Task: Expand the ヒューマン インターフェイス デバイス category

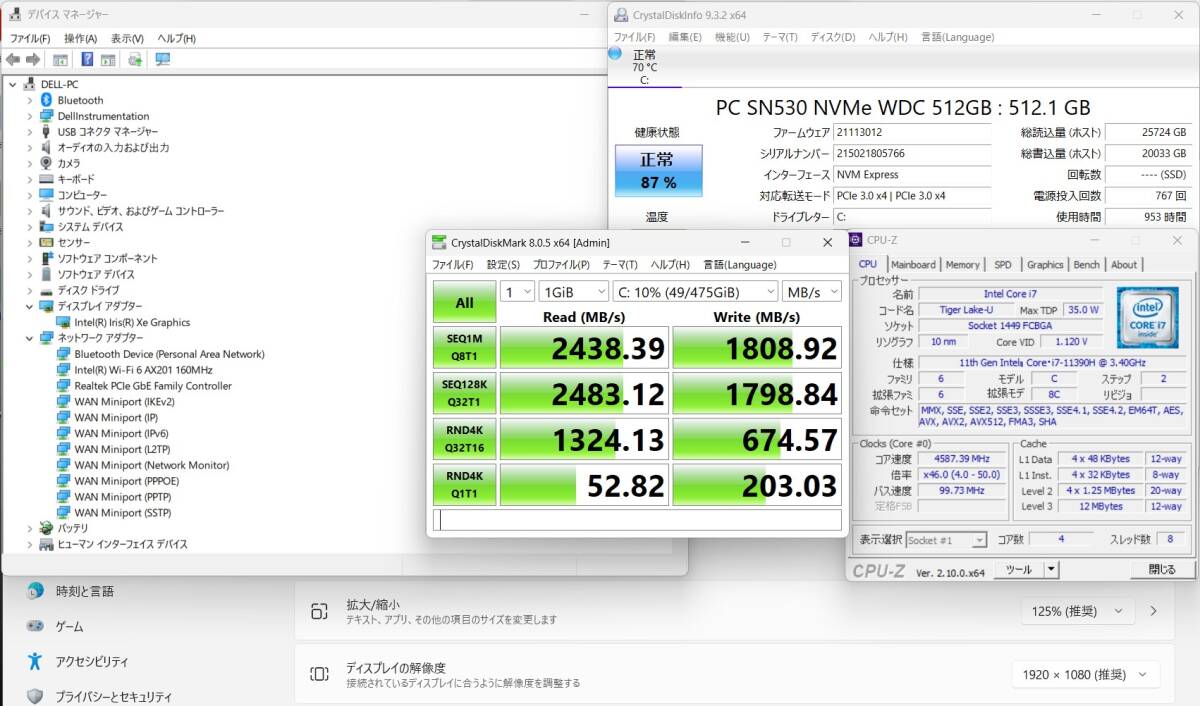Action: coord(29,544)
